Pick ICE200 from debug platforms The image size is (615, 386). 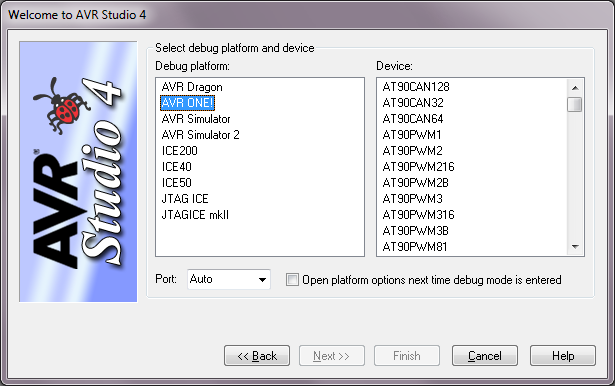click(180, 151)
